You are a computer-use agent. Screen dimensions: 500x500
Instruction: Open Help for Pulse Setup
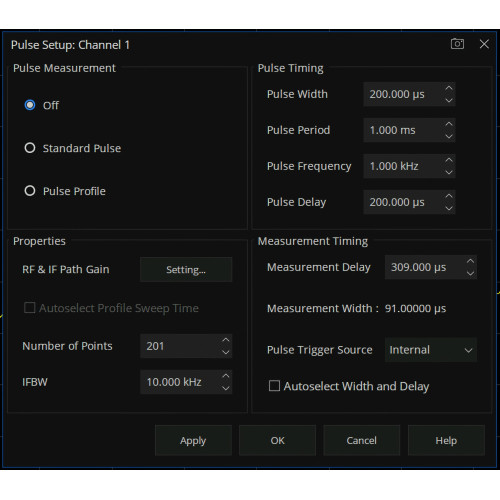tap(446, 440)
